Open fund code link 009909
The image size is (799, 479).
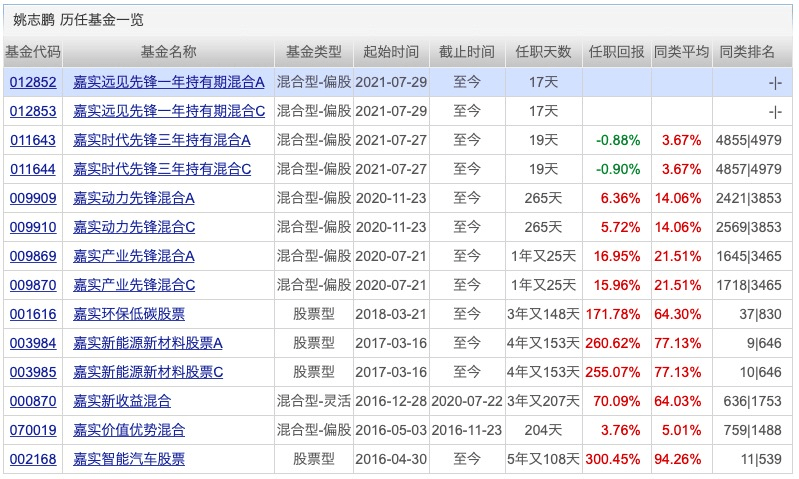pyautogui.click(x=33, y=198)
